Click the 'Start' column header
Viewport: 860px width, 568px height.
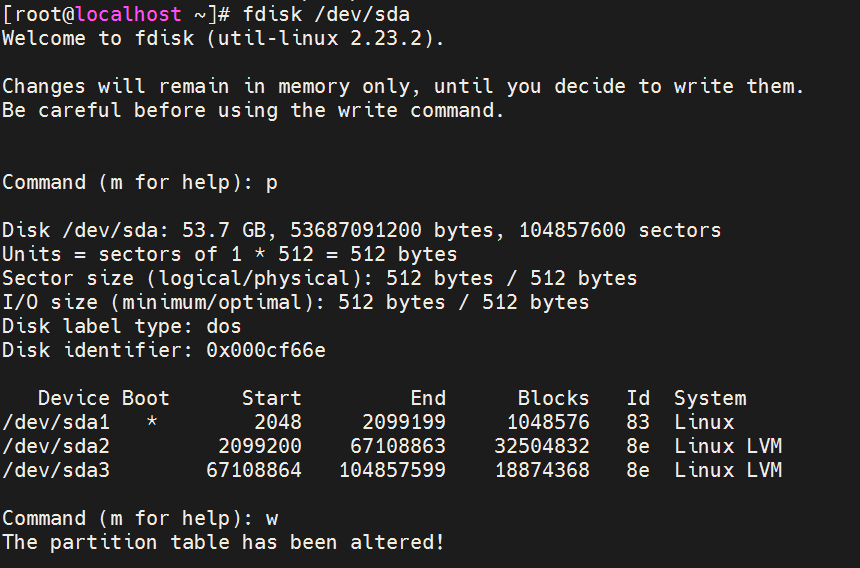tap(271, 398)
